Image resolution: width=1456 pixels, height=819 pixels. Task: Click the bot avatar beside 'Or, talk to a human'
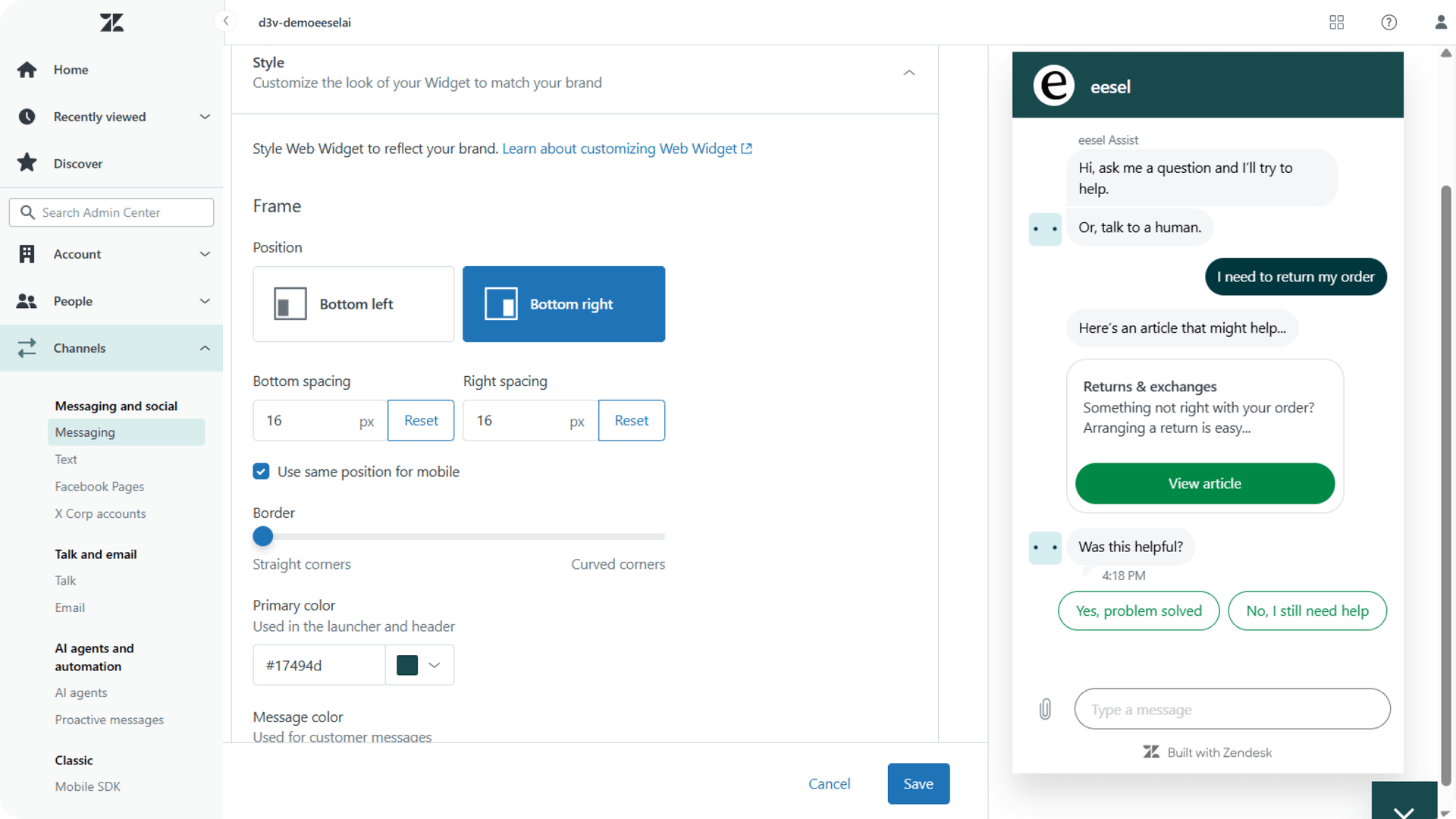click(1045, 229)
